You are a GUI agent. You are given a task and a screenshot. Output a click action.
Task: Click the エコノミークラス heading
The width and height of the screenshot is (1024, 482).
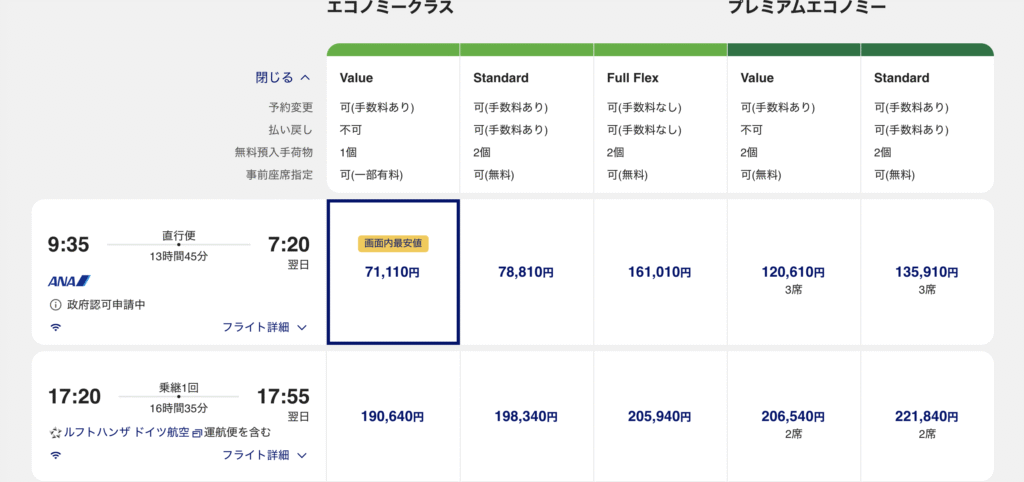point(390,7)
